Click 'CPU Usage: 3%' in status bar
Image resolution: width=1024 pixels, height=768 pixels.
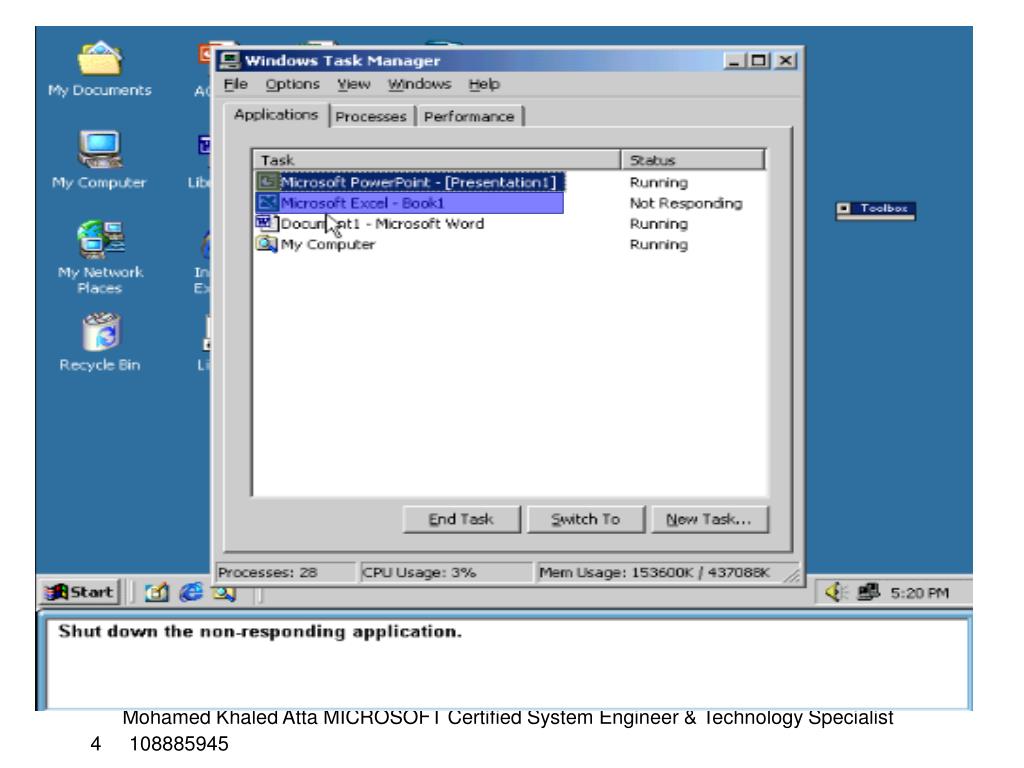pyautogui.click(x=419, y=573)
